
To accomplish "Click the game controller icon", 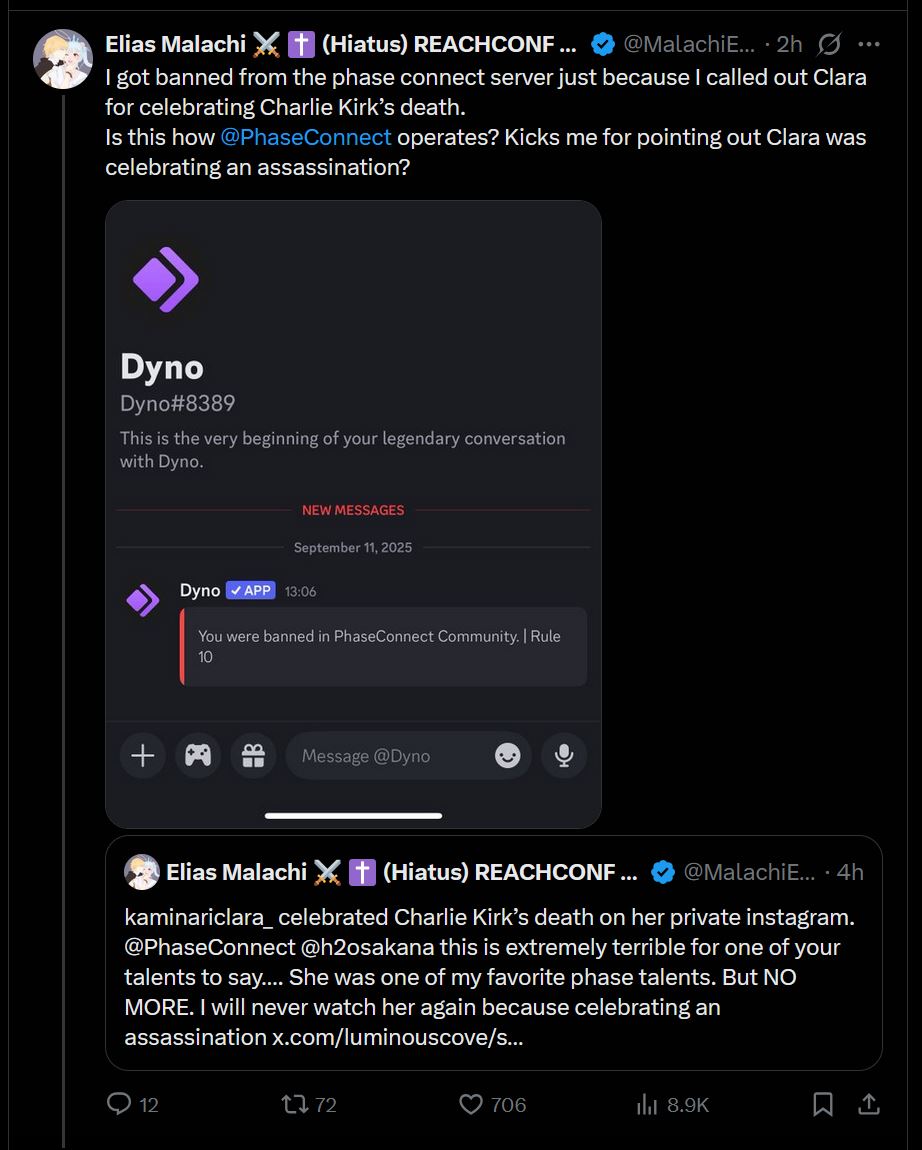I will (x=198, y=755).
